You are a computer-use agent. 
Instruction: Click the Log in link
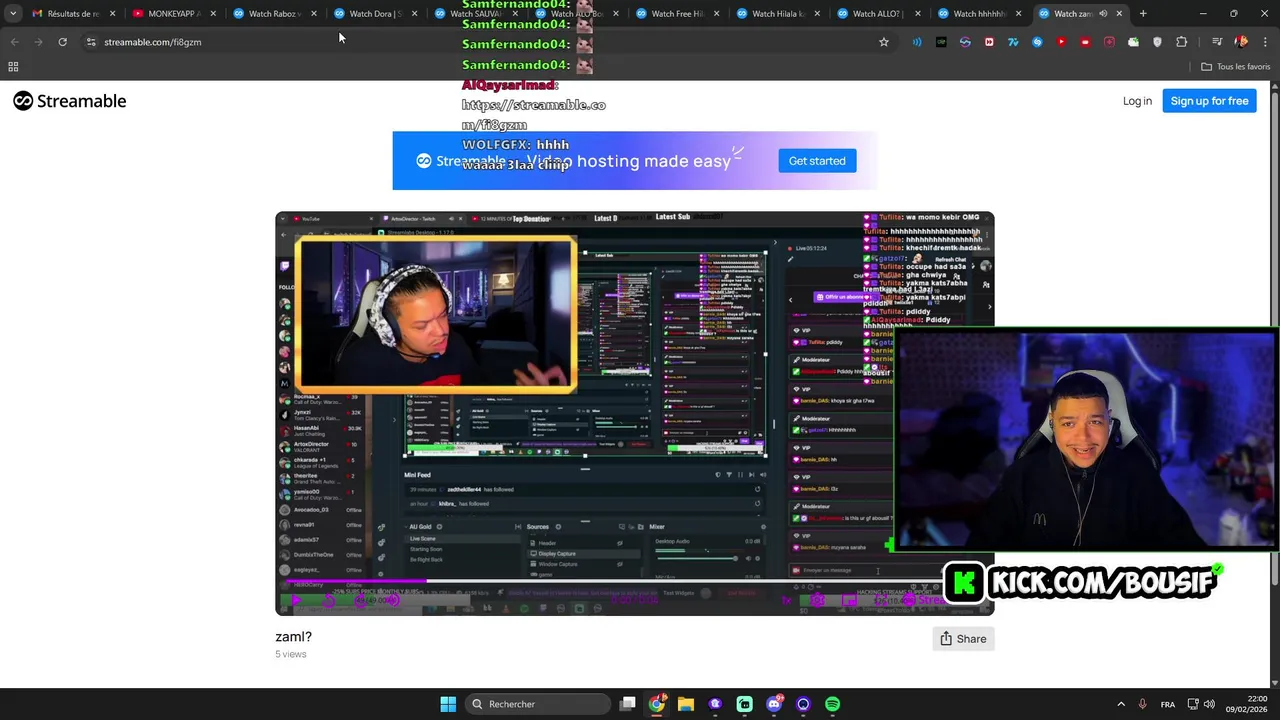click(x=1137, y=101)
